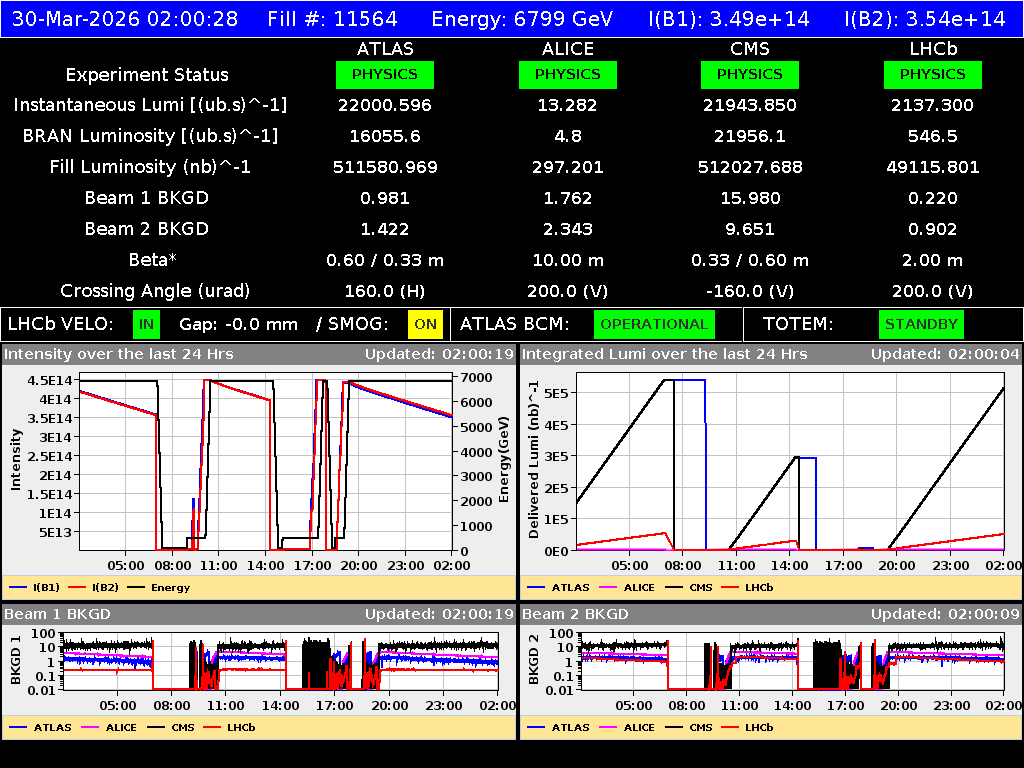Click the ATLAS PHYSICS status indicator

tap(385, 74)
